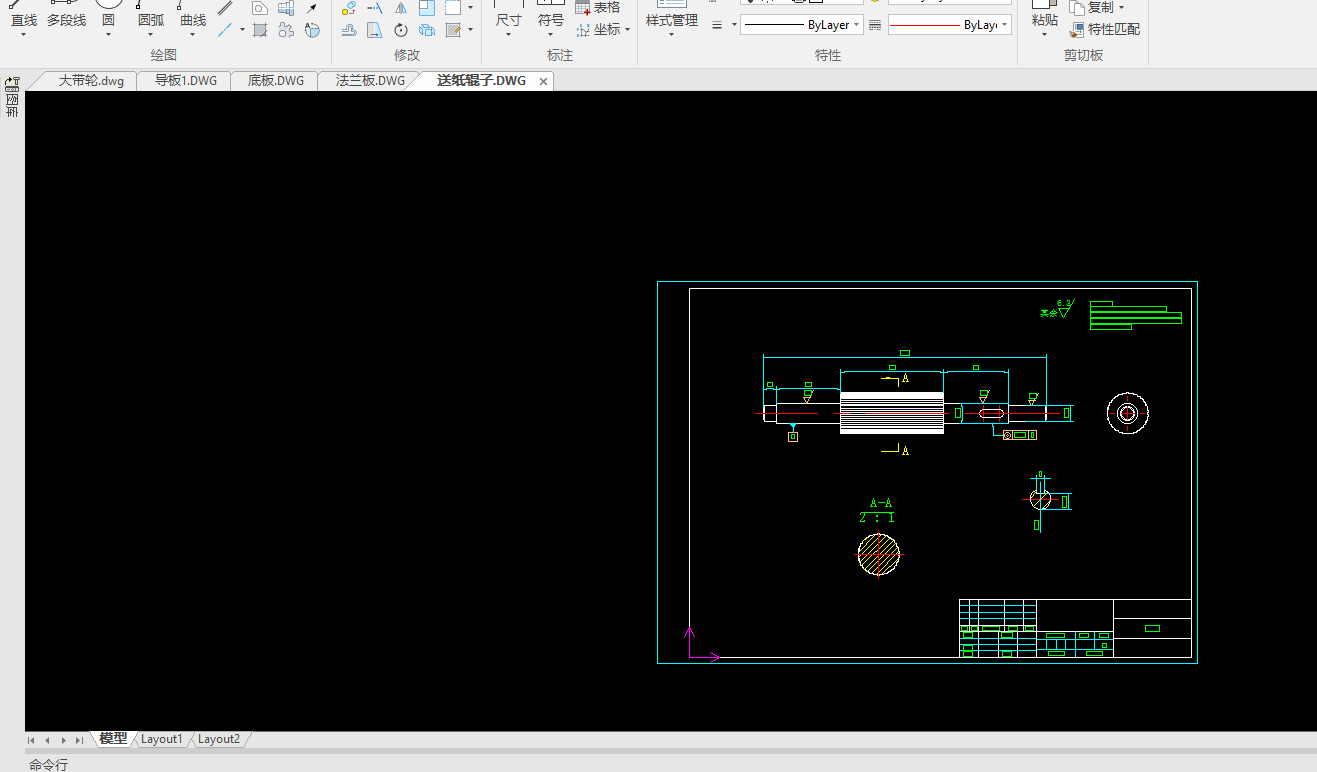Close the 送纸辊子.DWG tab
Image resolution: width=1317 pixels, height=772 pixels.
coord(544,82)
